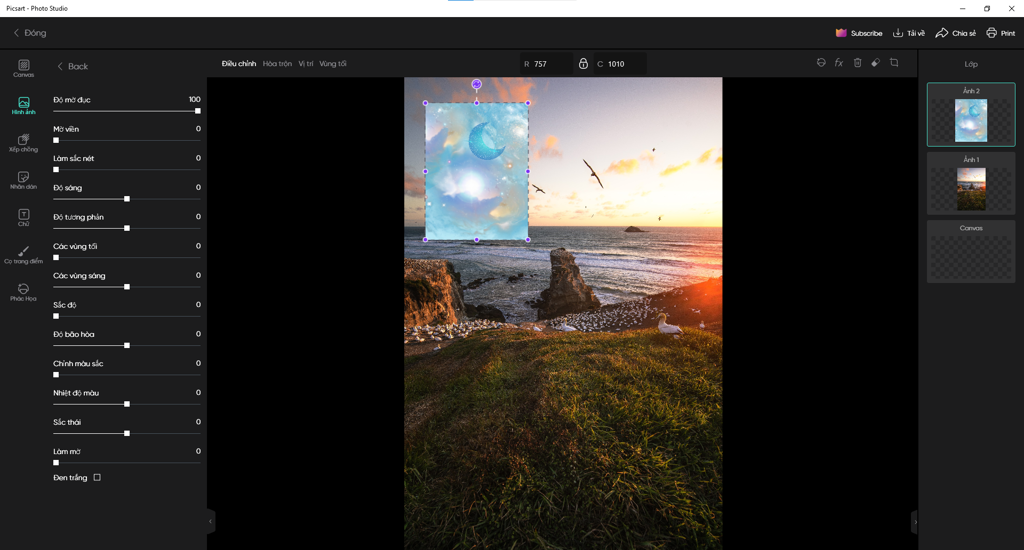Click the Subscribe crown icon
This screenshot has height=550, width=1024.
pyautogui.click(x=841, y=33)
